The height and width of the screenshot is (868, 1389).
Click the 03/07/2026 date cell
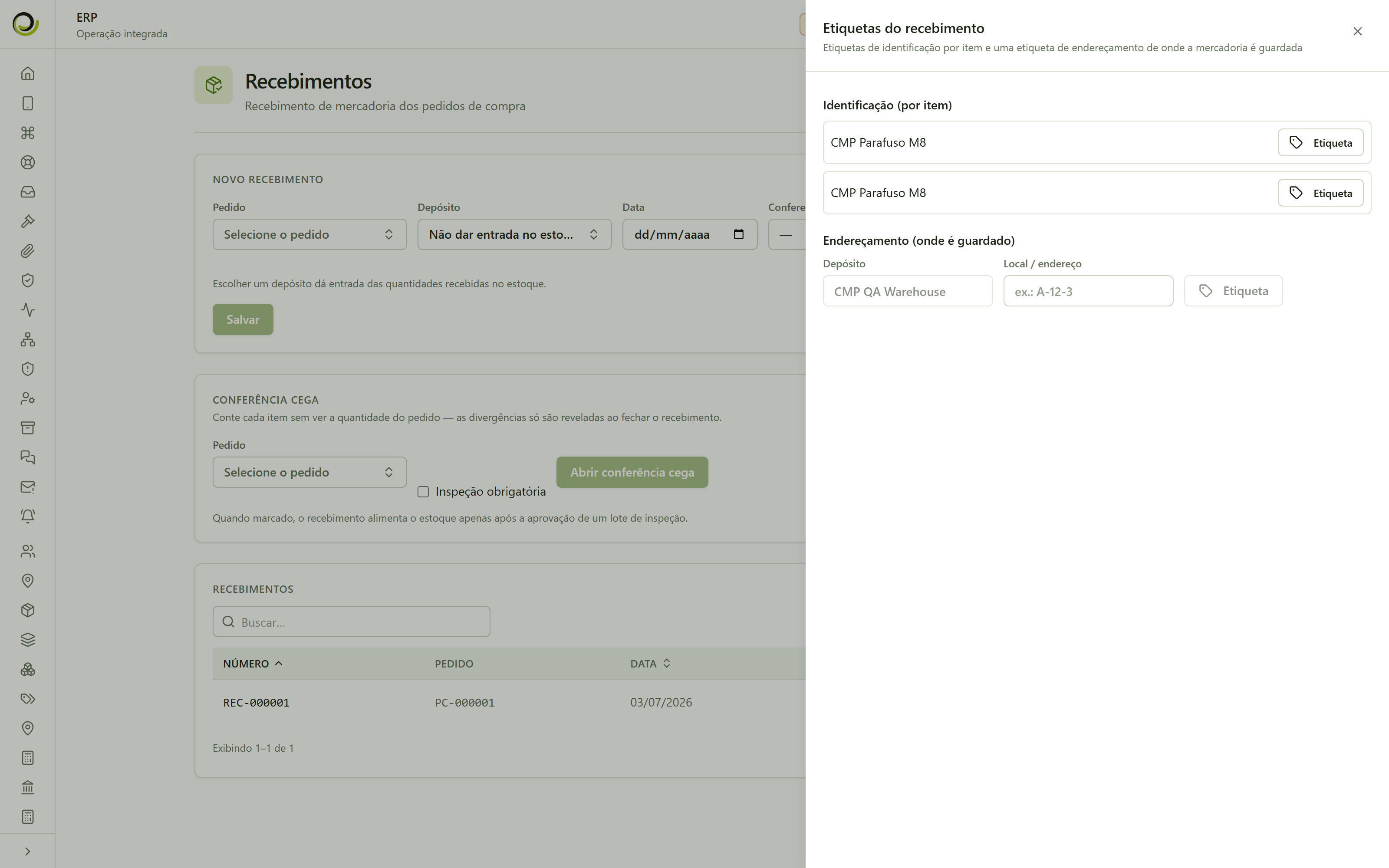point(661,703)
